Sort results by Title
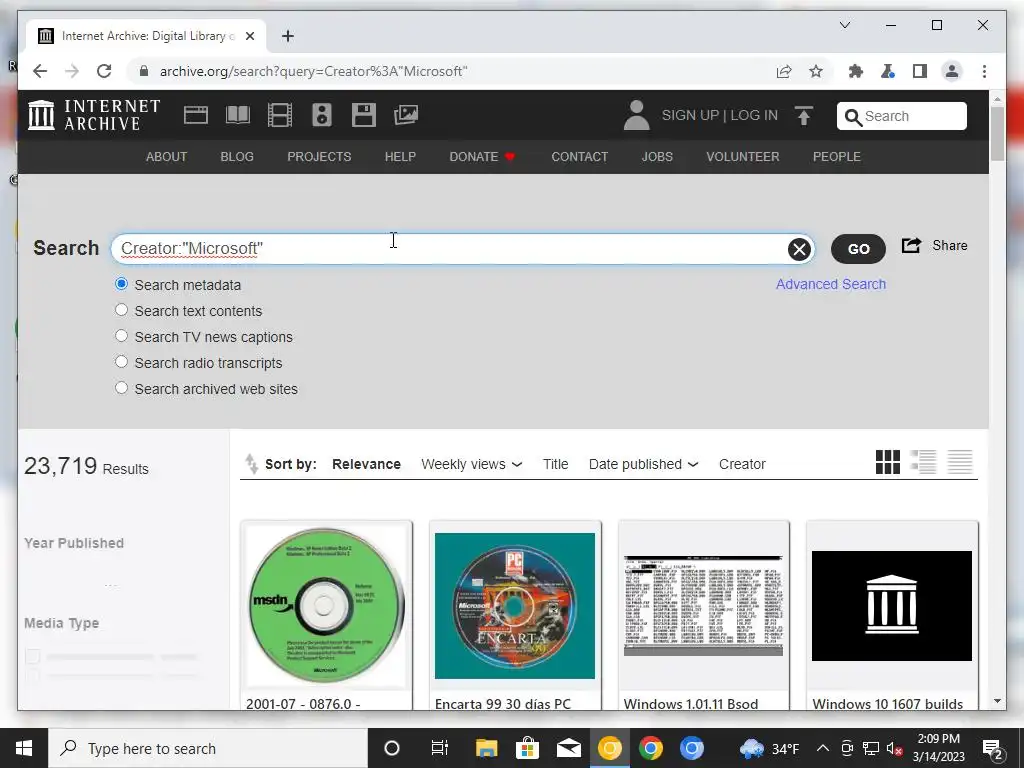This screenshot has width=1024, height=768. (x=556, y=464)
